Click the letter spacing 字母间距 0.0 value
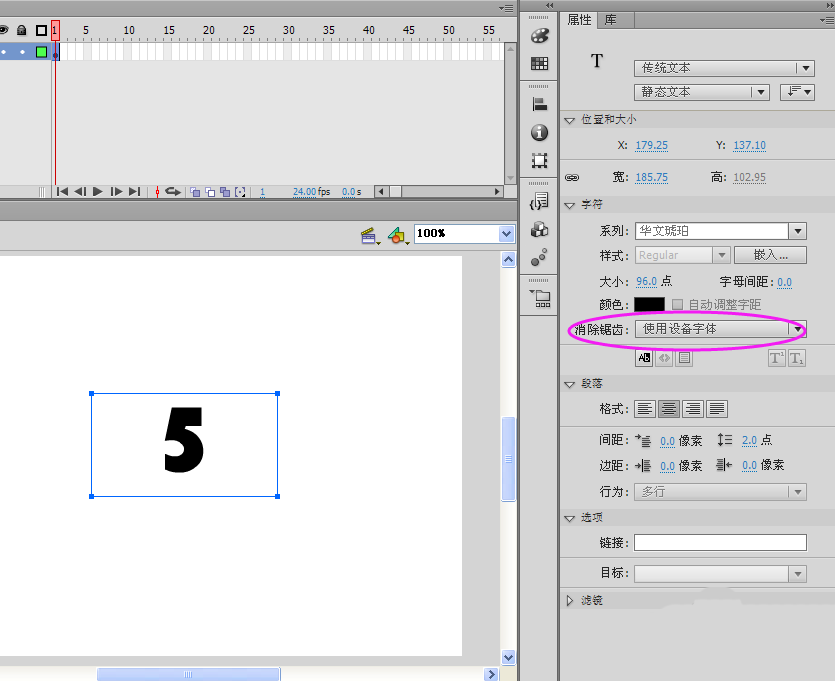This screenshot has height=681, width=835. pos(784,282)
